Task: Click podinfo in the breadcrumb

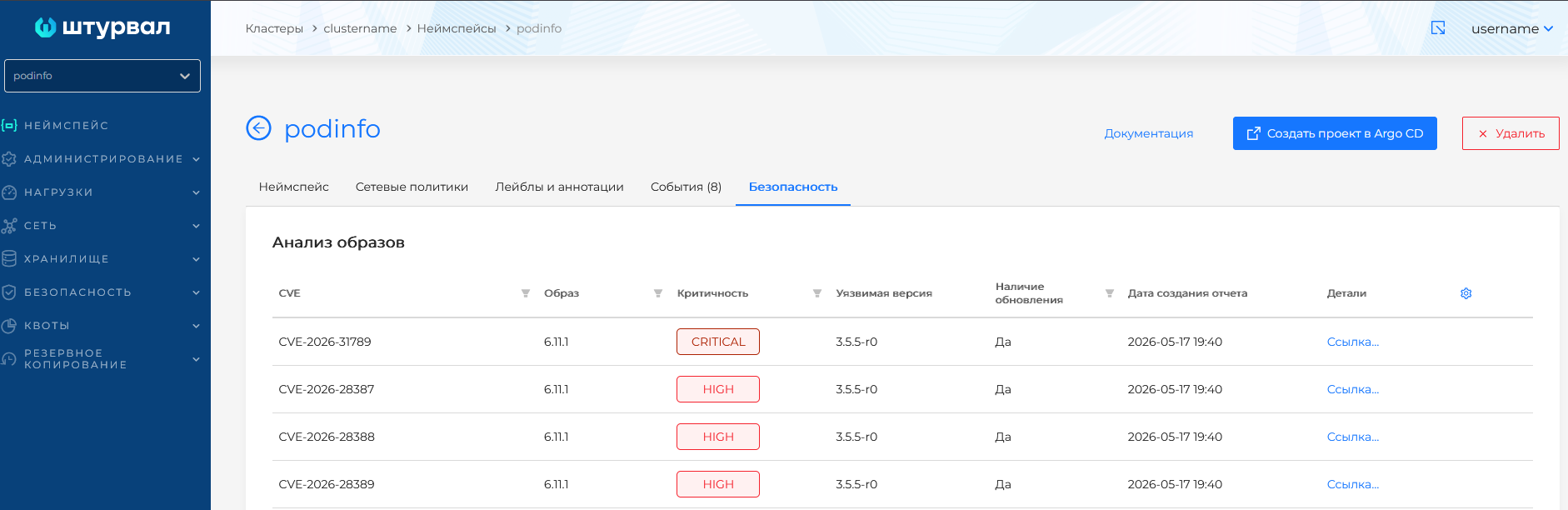Action: [539, 28]
